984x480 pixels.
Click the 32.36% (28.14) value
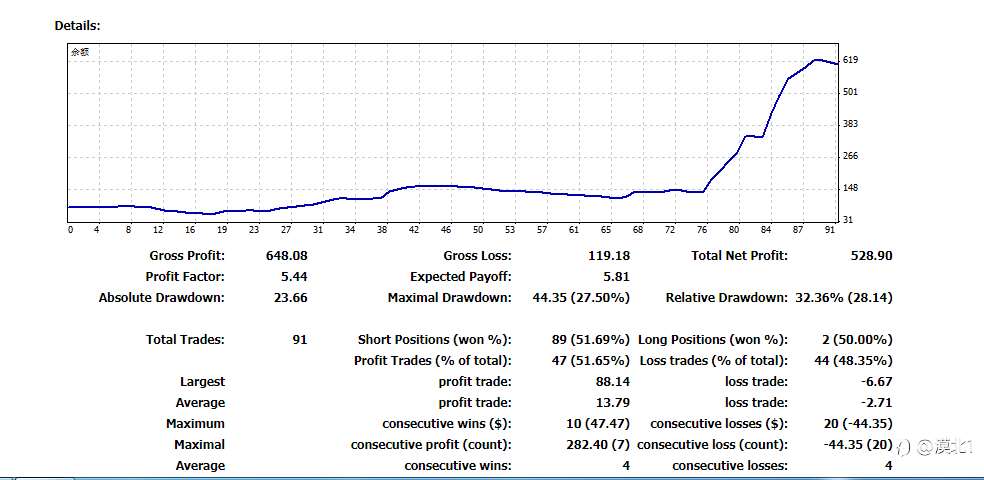844,298
